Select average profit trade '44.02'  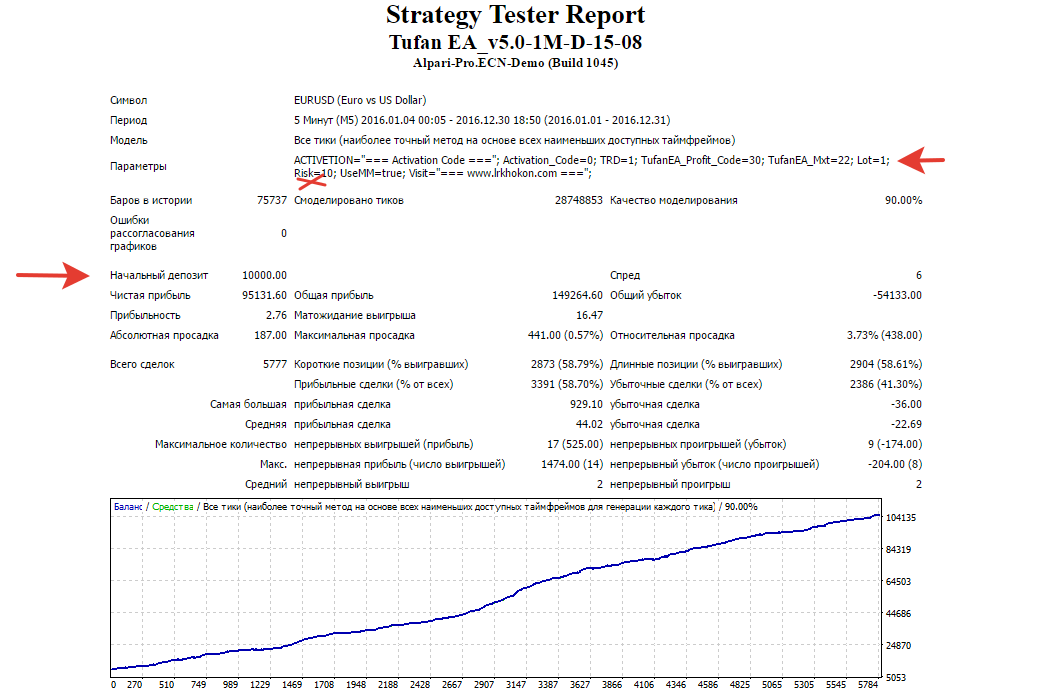[x=589, y=425]
